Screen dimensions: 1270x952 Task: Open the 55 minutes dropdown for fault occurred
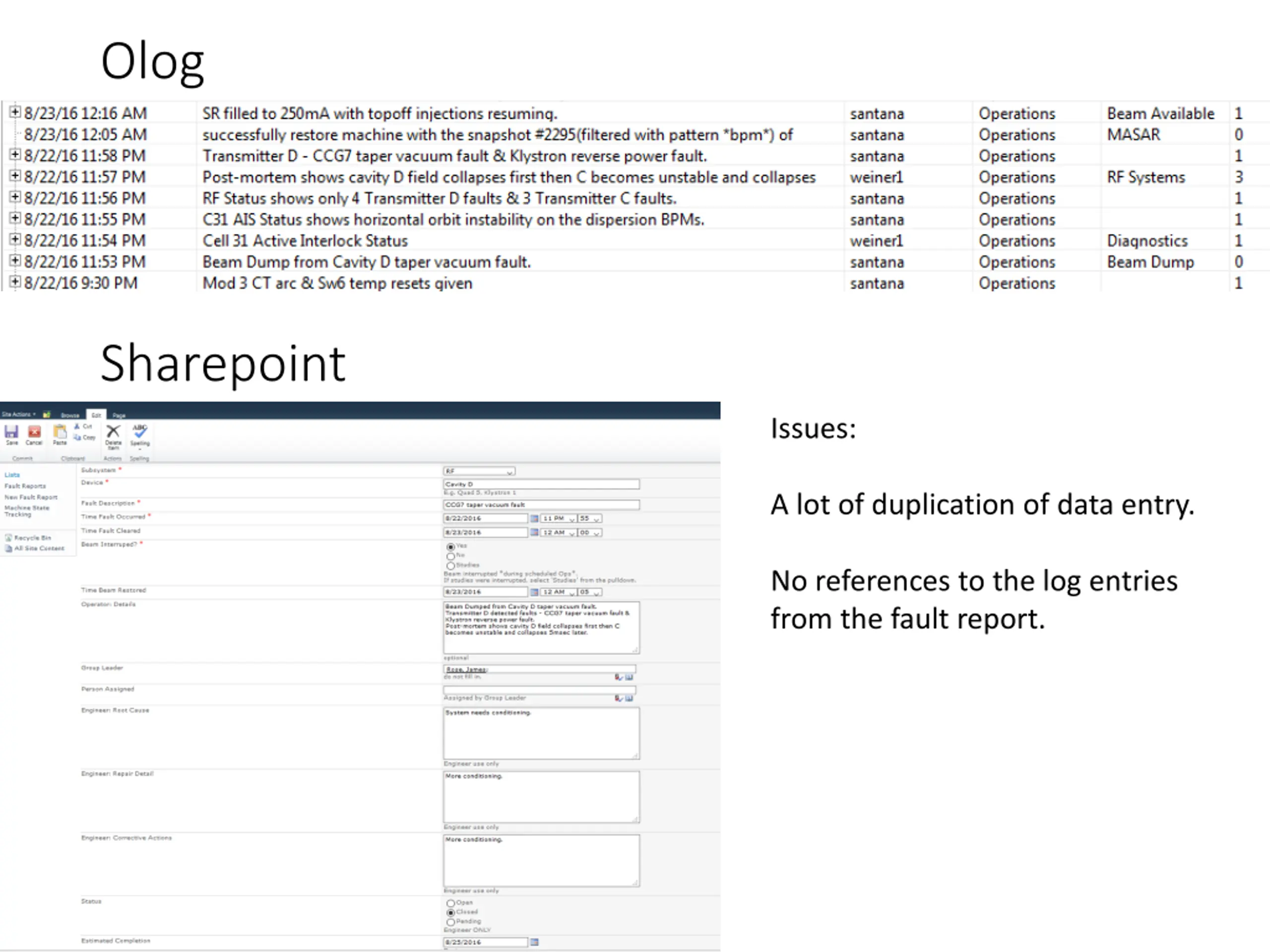[x=590, y=519]
